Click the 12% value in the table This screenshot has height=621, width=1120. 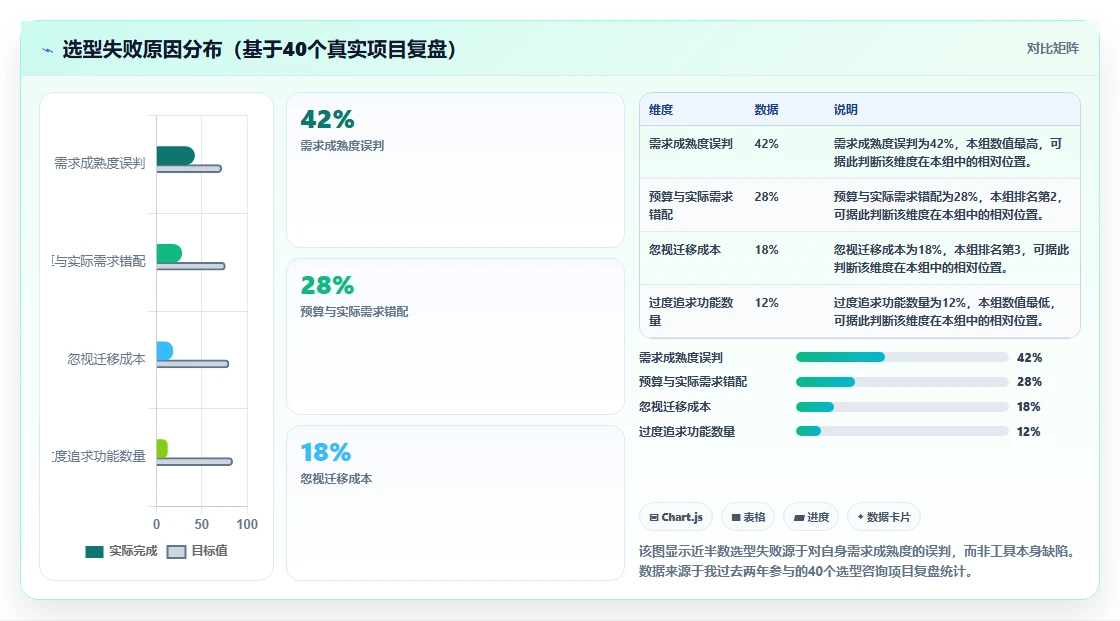pos(766,302)
